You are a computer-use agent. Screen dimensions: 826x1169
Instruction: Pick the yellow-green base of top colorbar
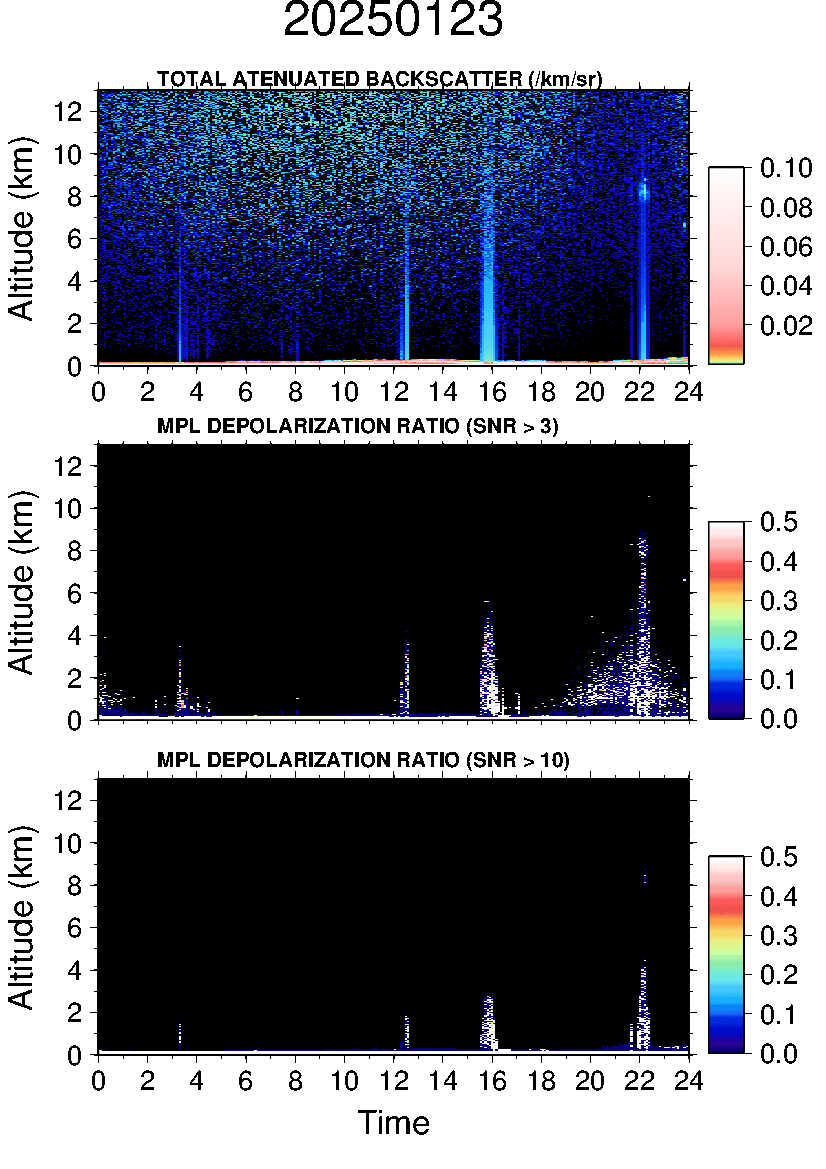point(726,358)
